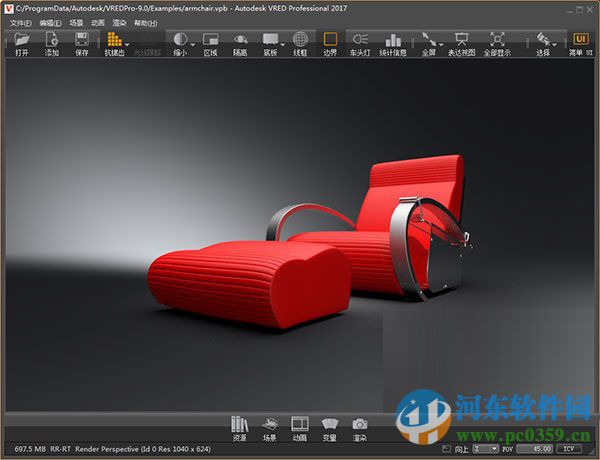Click the 全部显示 show all icon
This screenshot has width=600, height=460.
497,39
